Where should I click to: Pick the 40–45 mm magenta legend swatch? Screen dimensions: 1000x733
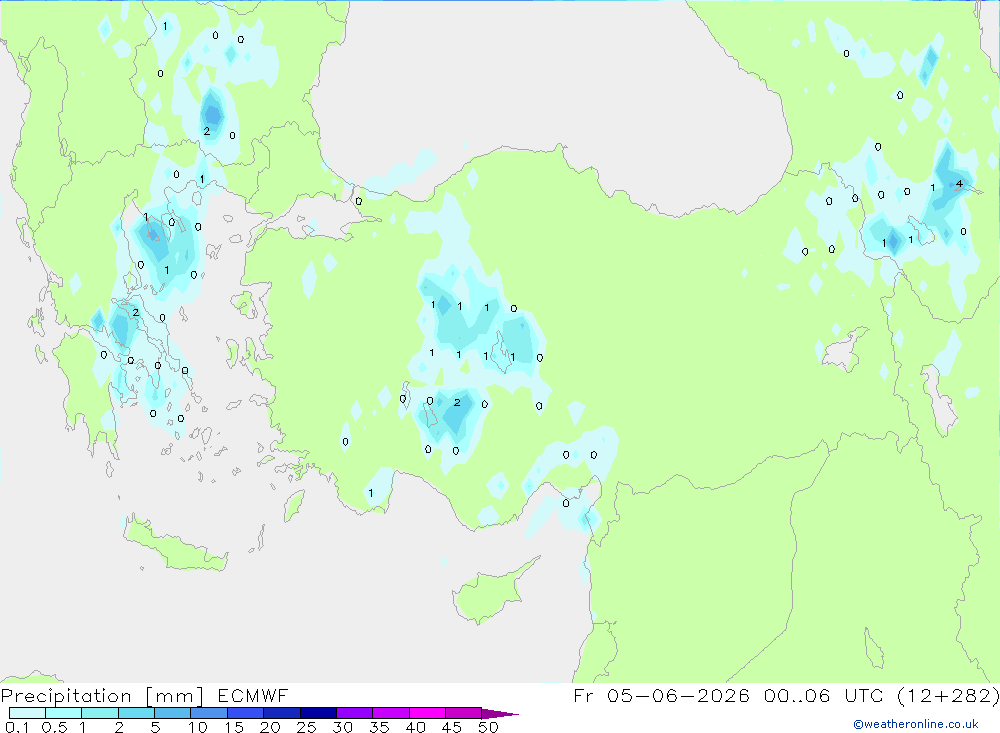pos(427,713)
